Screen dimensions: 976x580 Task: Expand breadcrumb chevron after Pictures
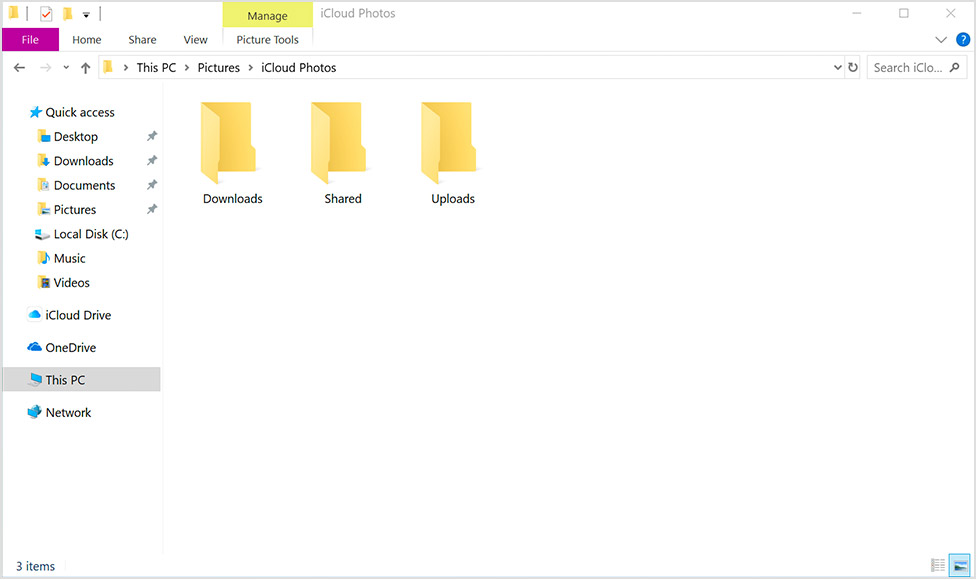coord(251,68)
